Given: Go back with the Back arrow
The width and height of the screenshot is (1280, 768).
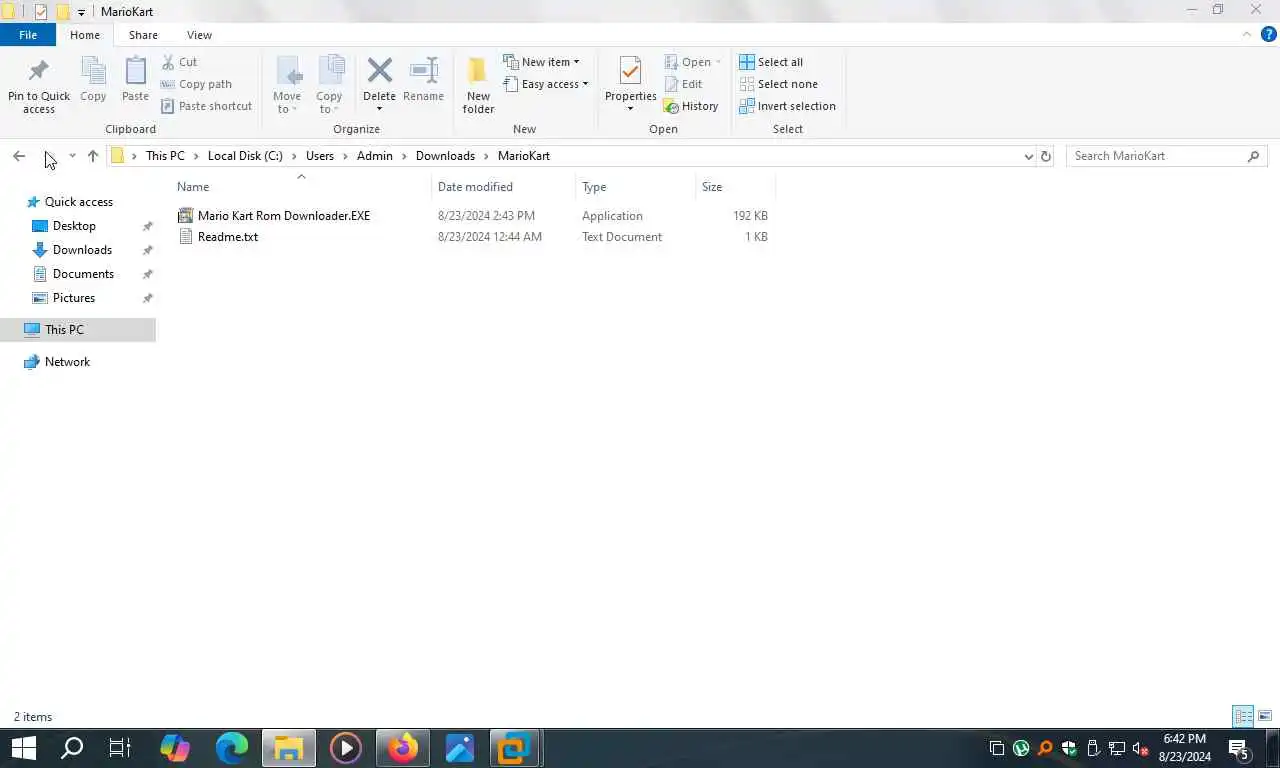Looking at the screenshot, I should point(19,156).
